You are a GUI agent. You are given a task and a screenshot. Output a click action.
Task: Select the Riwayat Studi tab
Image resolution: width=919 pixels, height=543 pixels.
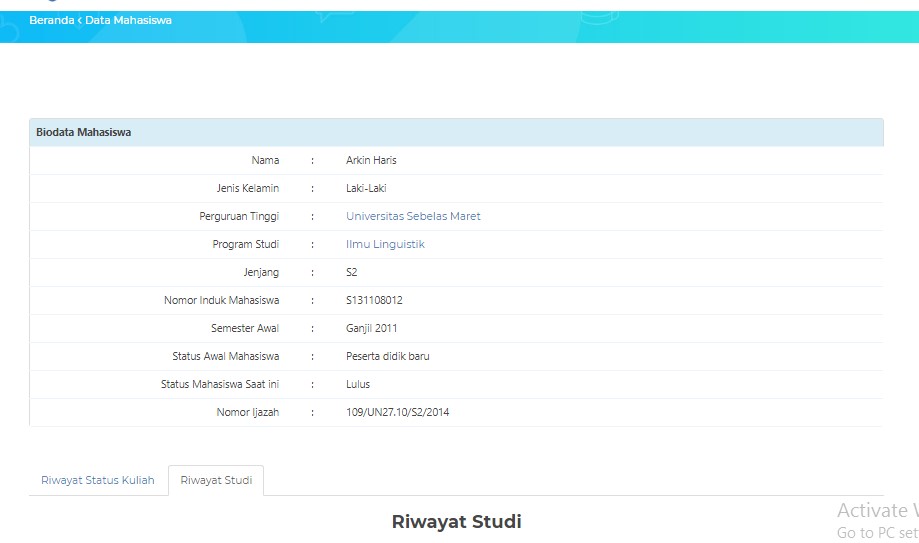point(216,480)
